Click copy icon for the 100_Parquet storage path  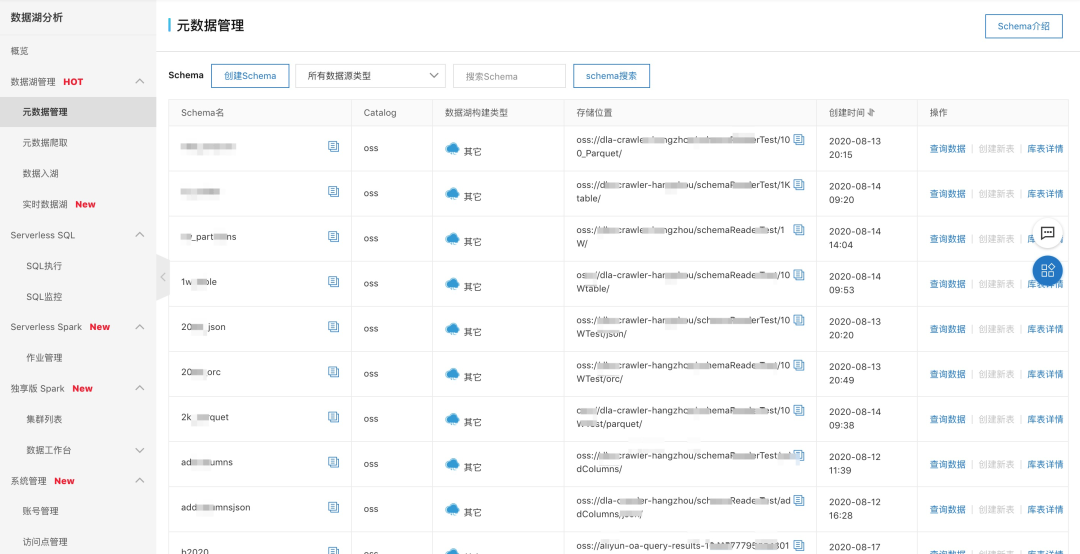(798, 140)
